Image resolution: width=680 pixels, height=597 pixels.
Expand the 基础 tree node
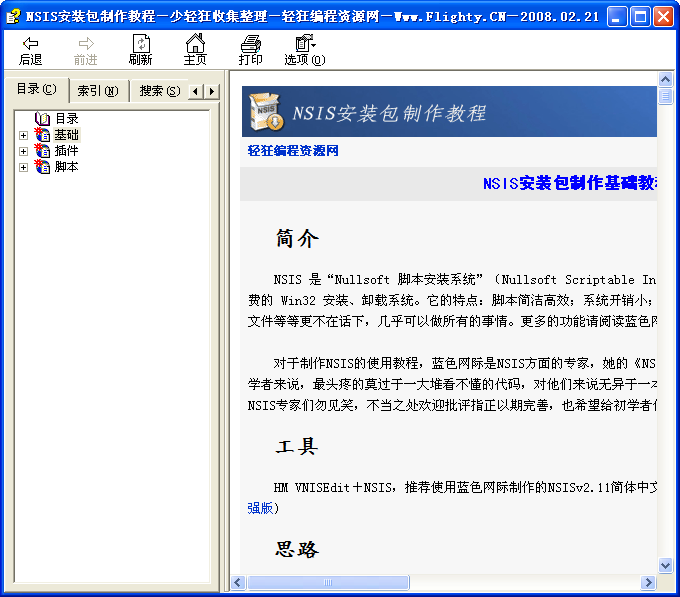pos(23,135)
